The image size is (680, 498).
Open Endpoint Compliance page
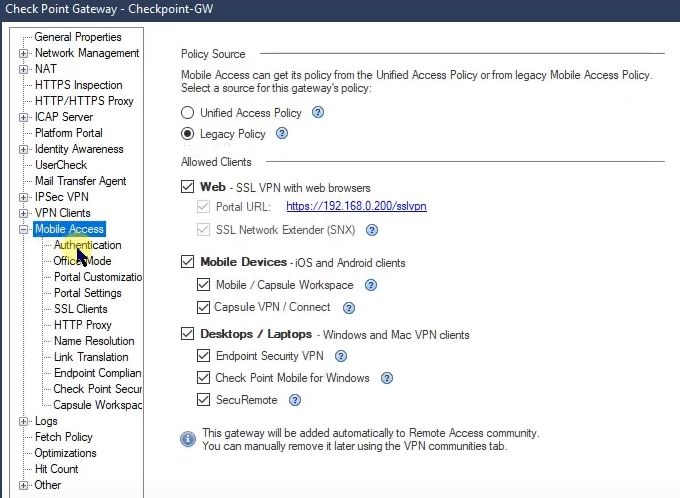click(x=98, y=373)
